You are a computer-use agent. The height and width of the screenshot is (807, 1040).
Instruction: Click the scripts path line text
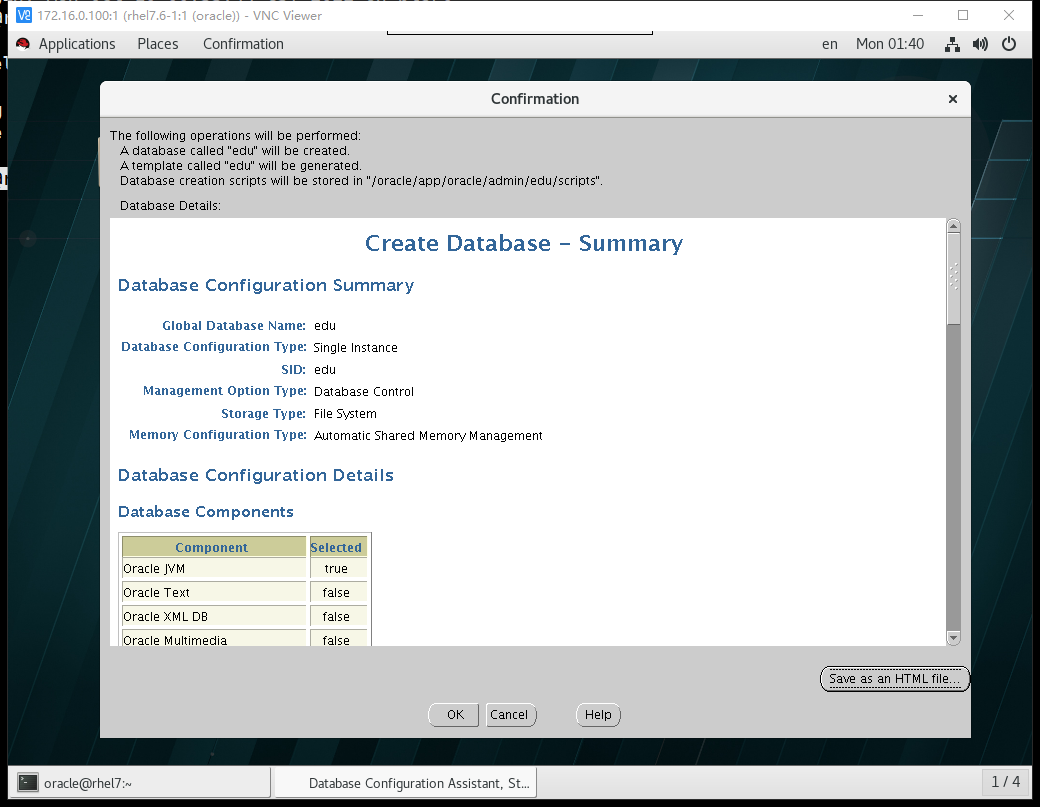[x=361, y=181]
